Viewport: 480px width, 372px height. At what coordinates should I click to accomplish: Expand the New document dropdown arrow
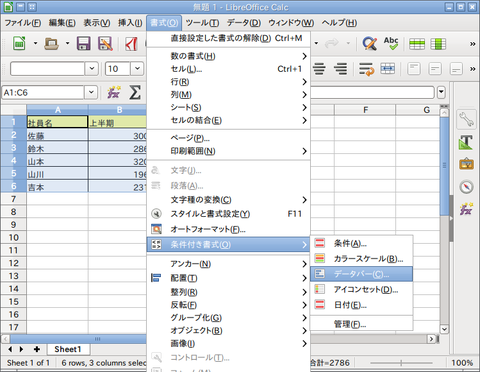(x=35, y=43)
